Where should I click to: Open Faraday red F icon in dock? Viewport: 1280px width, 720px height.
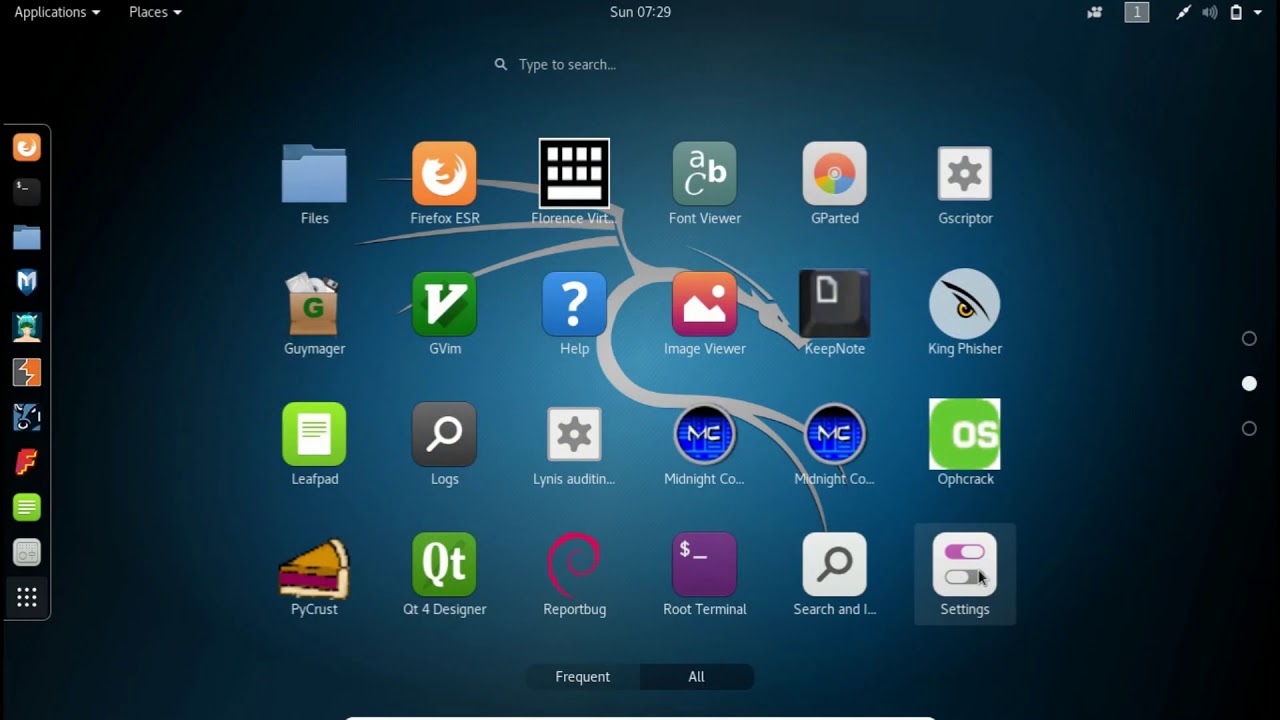pyautogui.click(x=27, y=462)
